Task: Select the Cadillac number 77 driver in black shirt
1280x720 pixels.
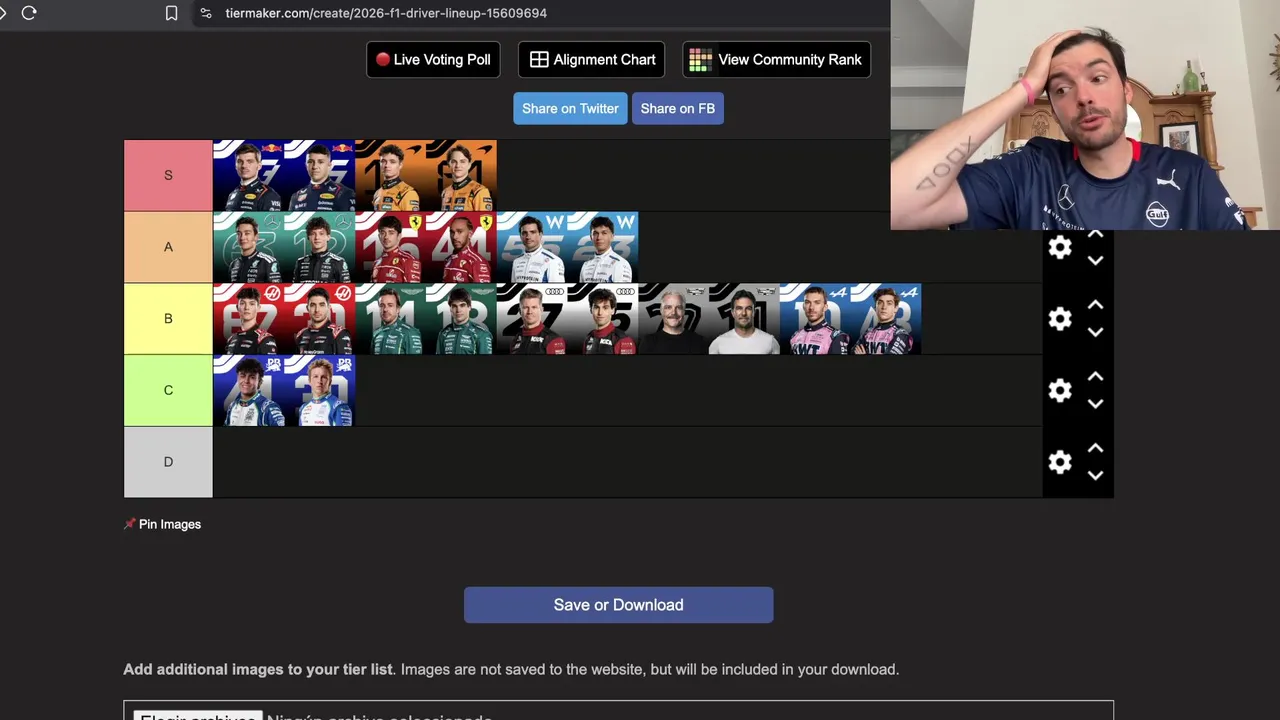Action: tap(674, 319)
